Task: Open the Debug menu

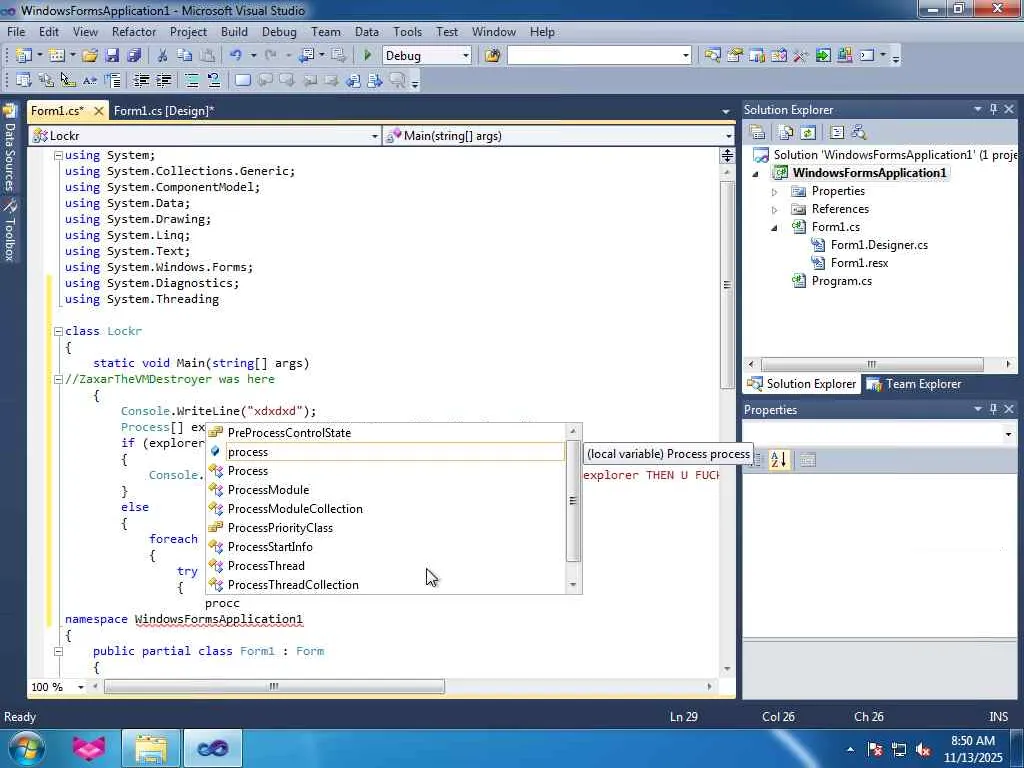Action: coord(279,31)
